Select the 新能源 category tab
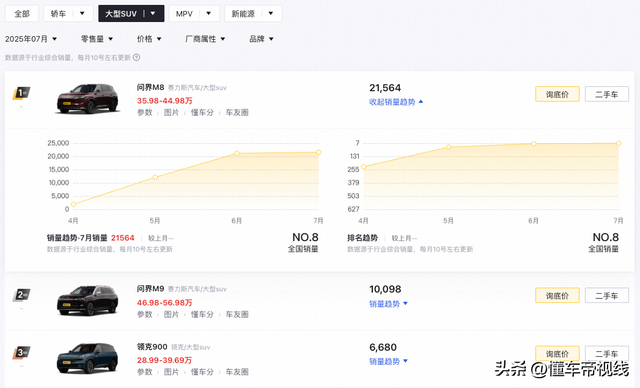Screen dimensions: 640x388 (x=243, y=13)
